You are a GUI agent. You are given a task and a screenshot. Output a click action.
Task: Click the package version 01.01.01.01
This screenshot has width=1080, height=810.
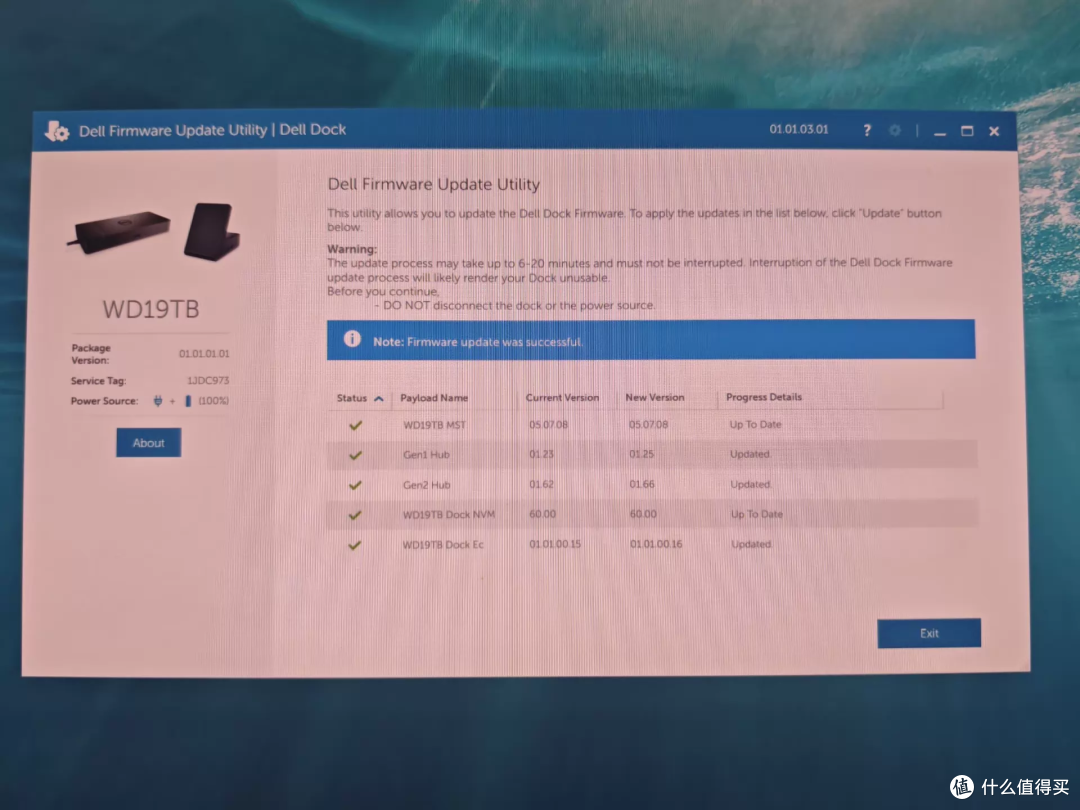pos(204,353)
